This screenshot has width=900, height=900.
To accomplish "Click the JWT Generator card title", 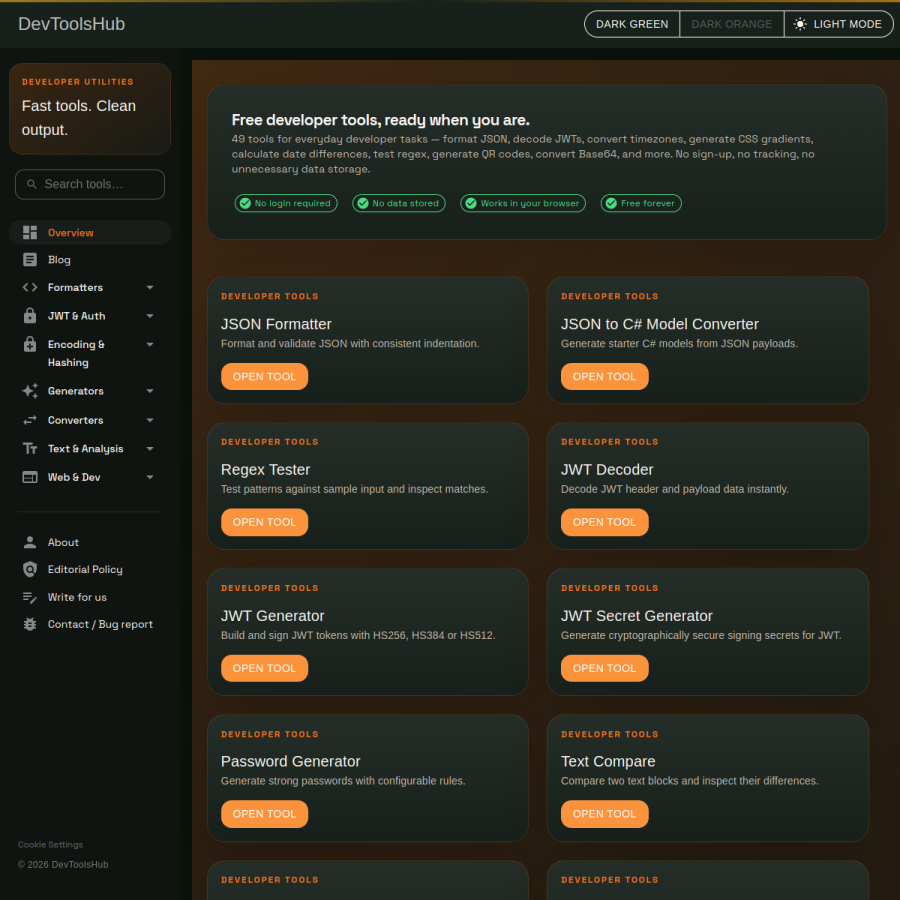I will [273, 616].
